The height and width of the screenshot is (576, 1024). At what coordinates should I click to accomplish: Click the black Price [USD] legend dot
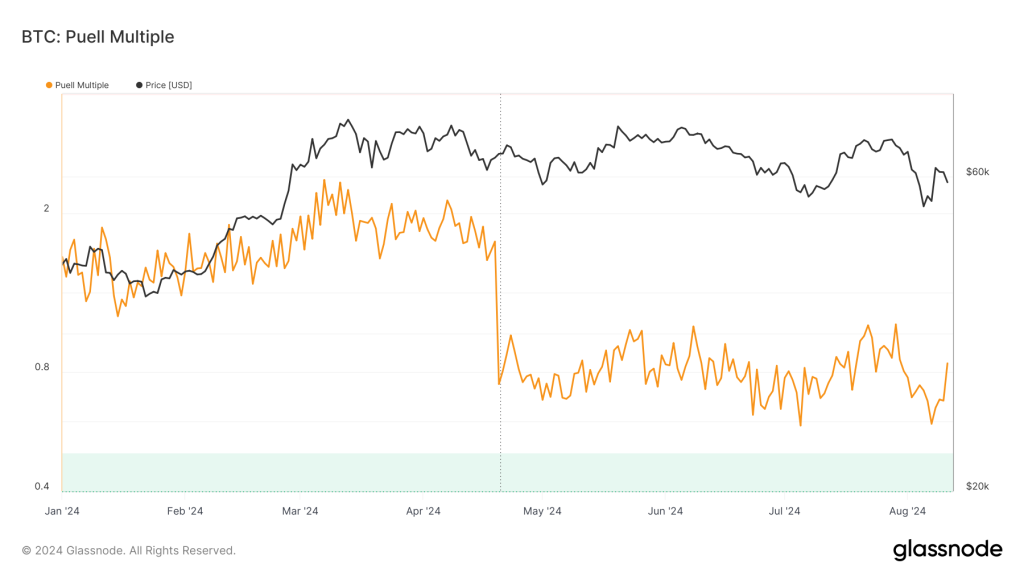pos(139,85)
